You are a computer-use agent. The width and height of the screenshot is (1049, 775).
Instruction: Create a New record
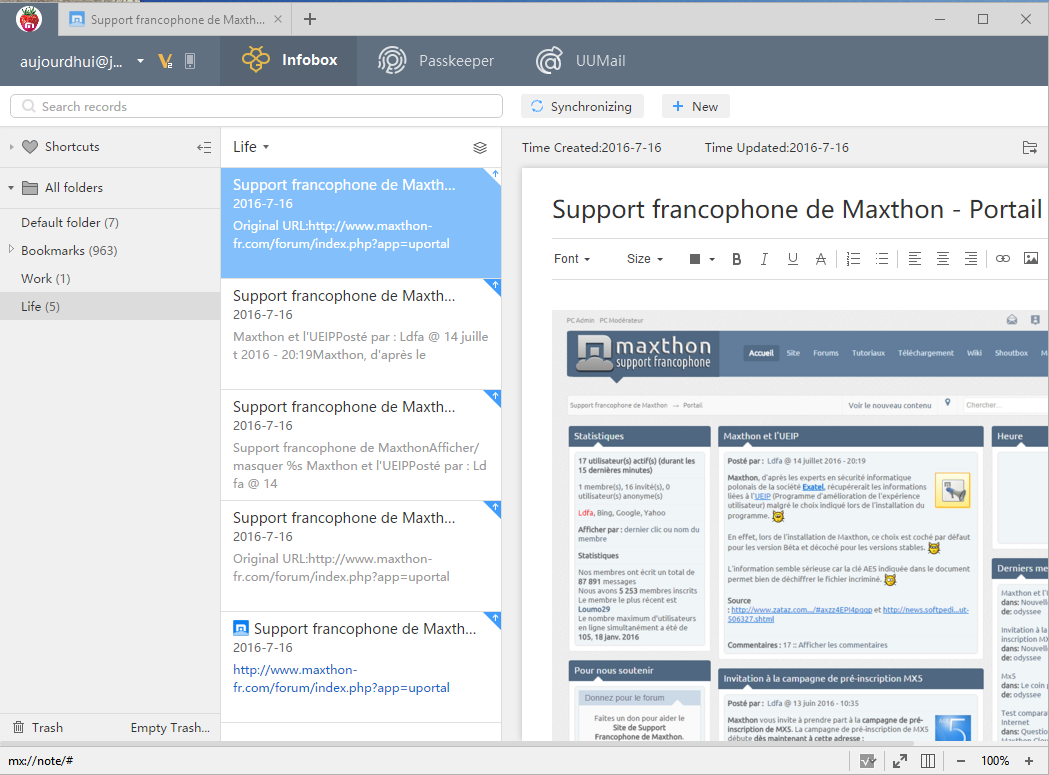click(695, 106)
